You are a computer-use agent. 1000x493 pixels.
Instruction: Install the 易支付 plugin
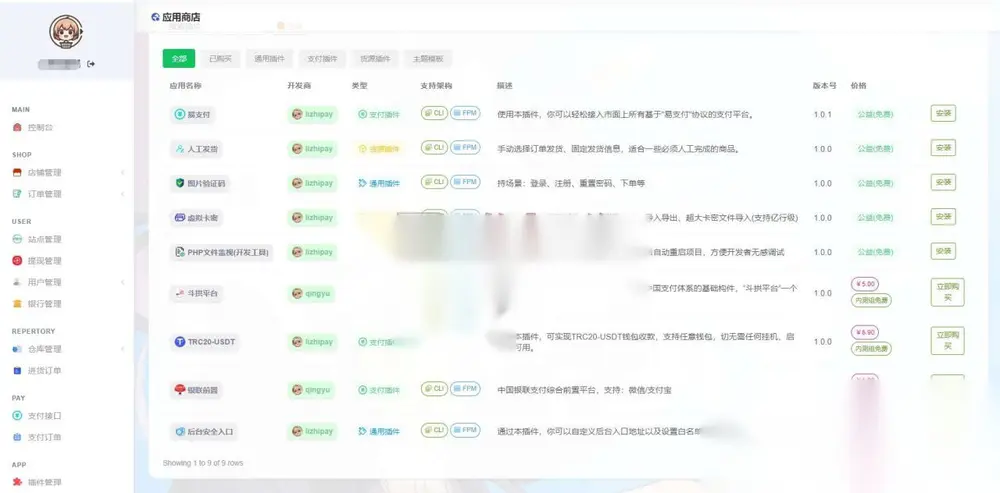(943, 114)
